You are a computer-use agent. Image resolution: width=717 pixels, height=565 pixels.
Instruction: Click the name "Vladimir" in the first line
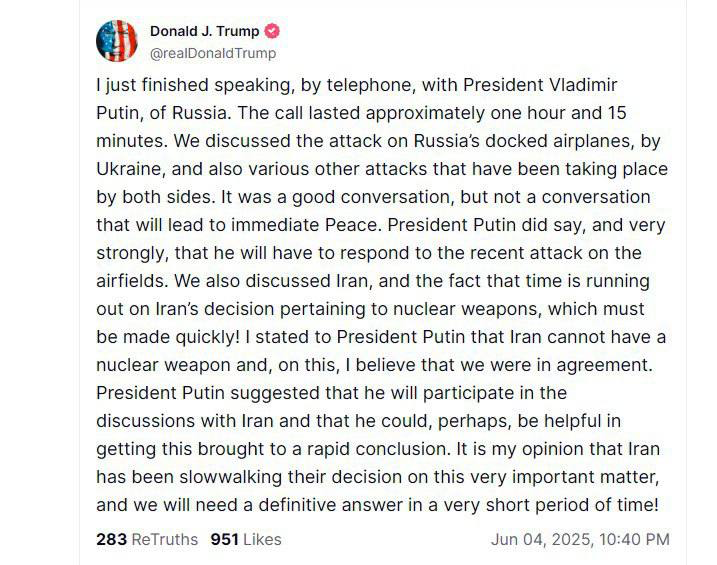(x=622, y=85)
